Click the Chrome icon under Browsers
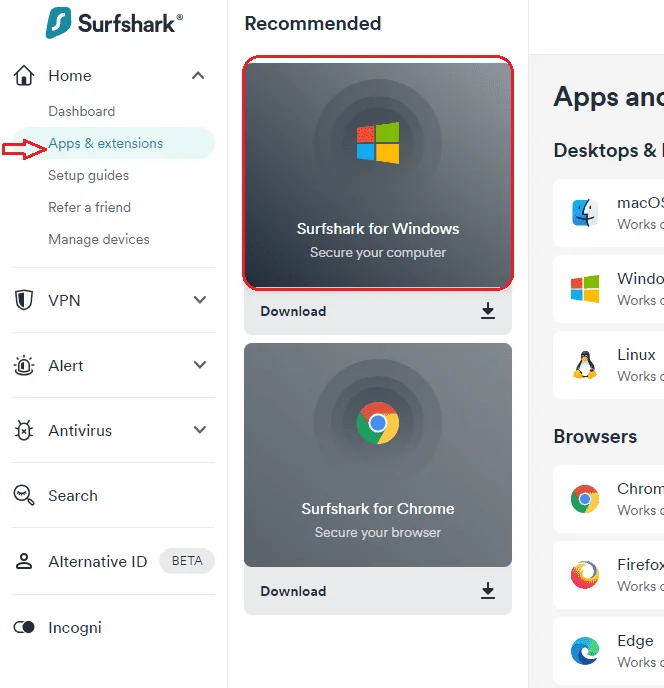This screenshot has width=664, height=688. point(585,499)
